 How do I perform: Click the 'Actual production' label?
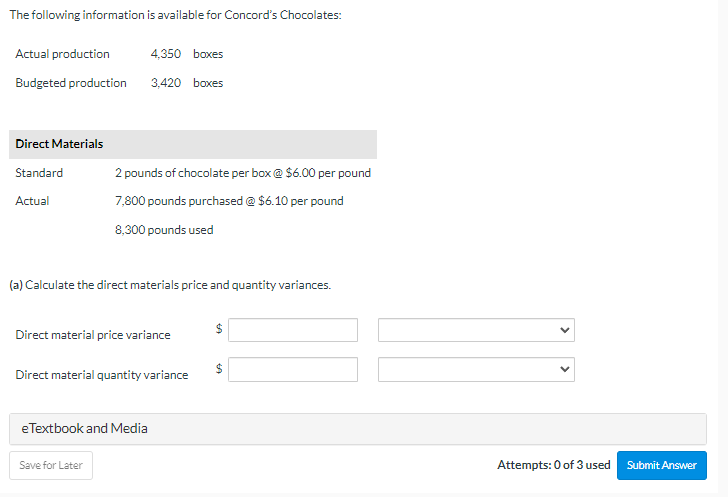click(63, 54)
